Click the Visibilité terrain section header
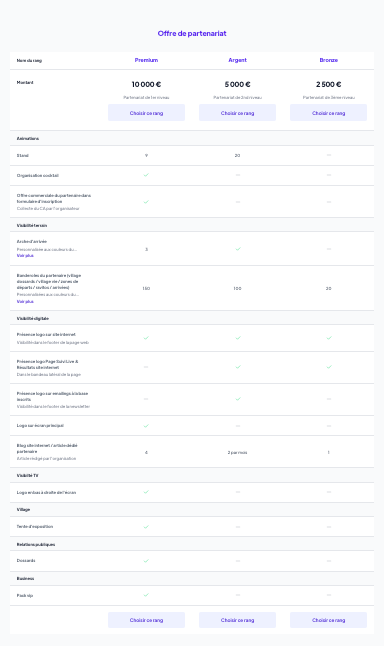 pos(32,226)
